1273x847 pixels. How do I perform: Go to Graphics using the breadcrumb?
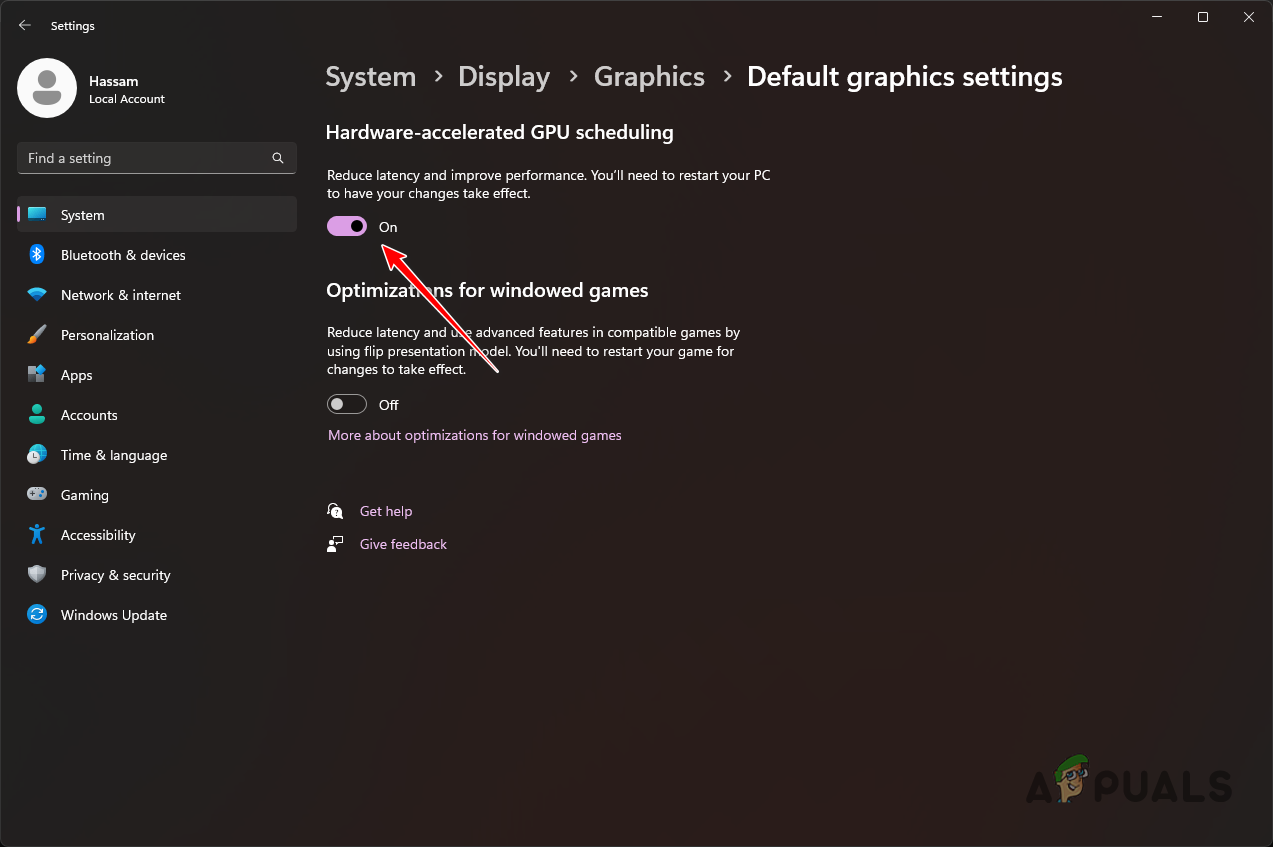(x=648, y=76)
